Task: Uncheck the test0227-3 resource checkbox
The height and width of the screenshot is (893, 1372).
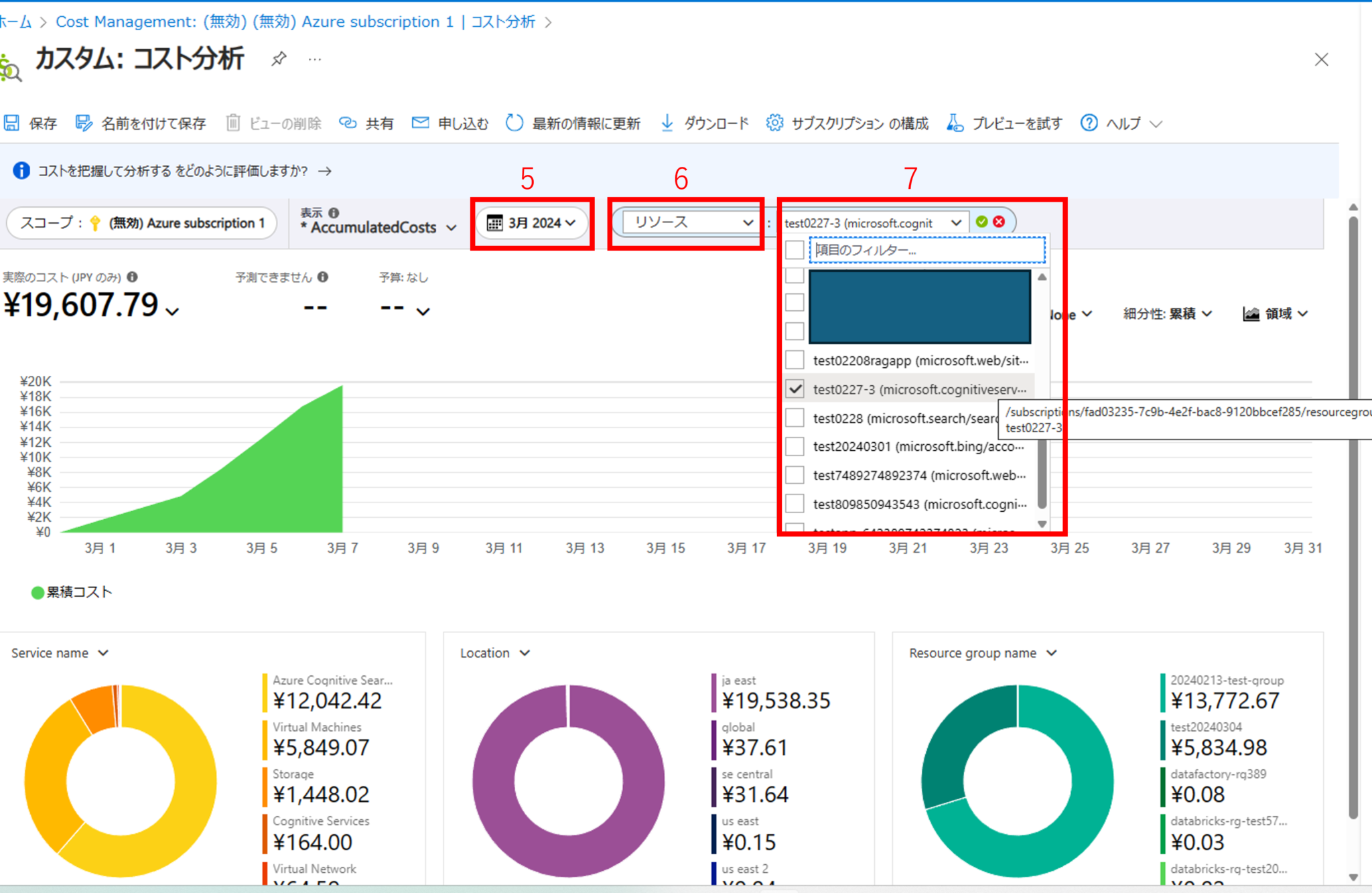Action: (795, 389)
